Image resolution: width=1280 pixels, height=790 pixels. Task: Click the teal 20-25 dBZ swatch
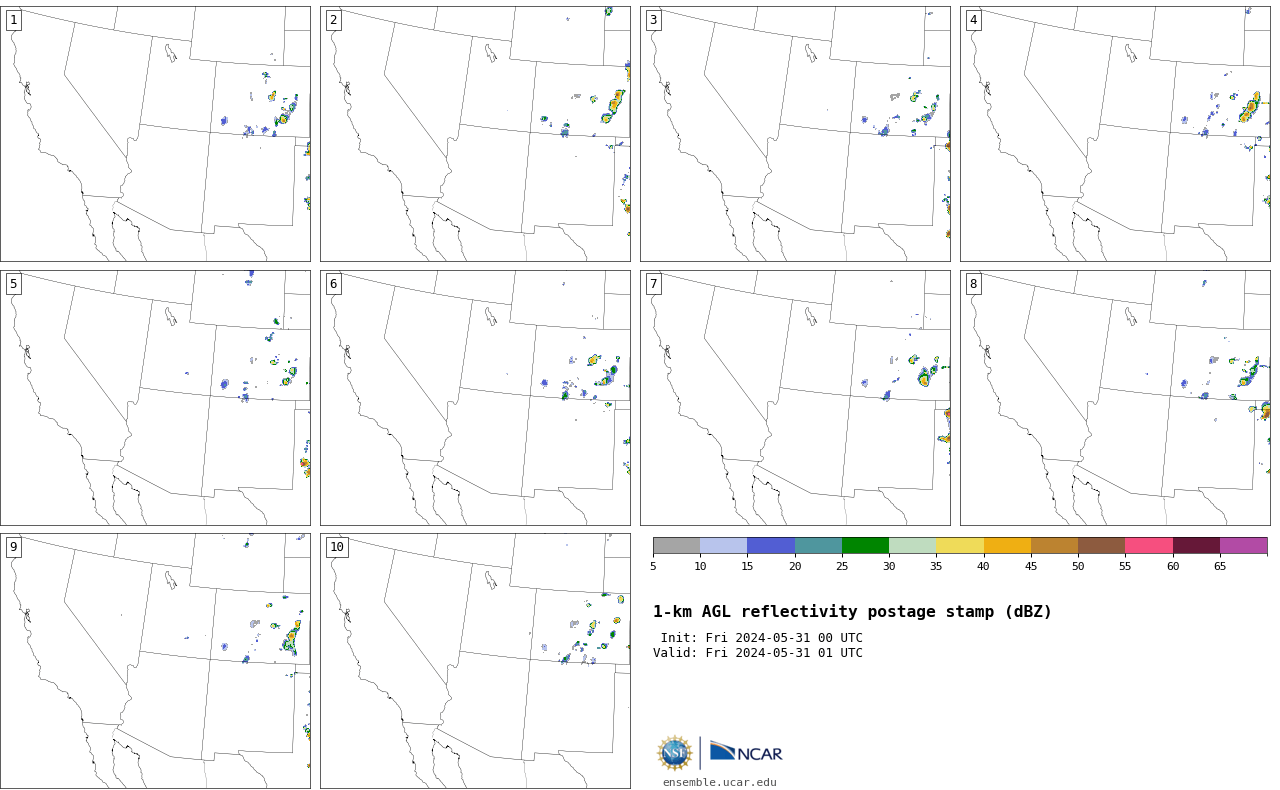[818, 546]
